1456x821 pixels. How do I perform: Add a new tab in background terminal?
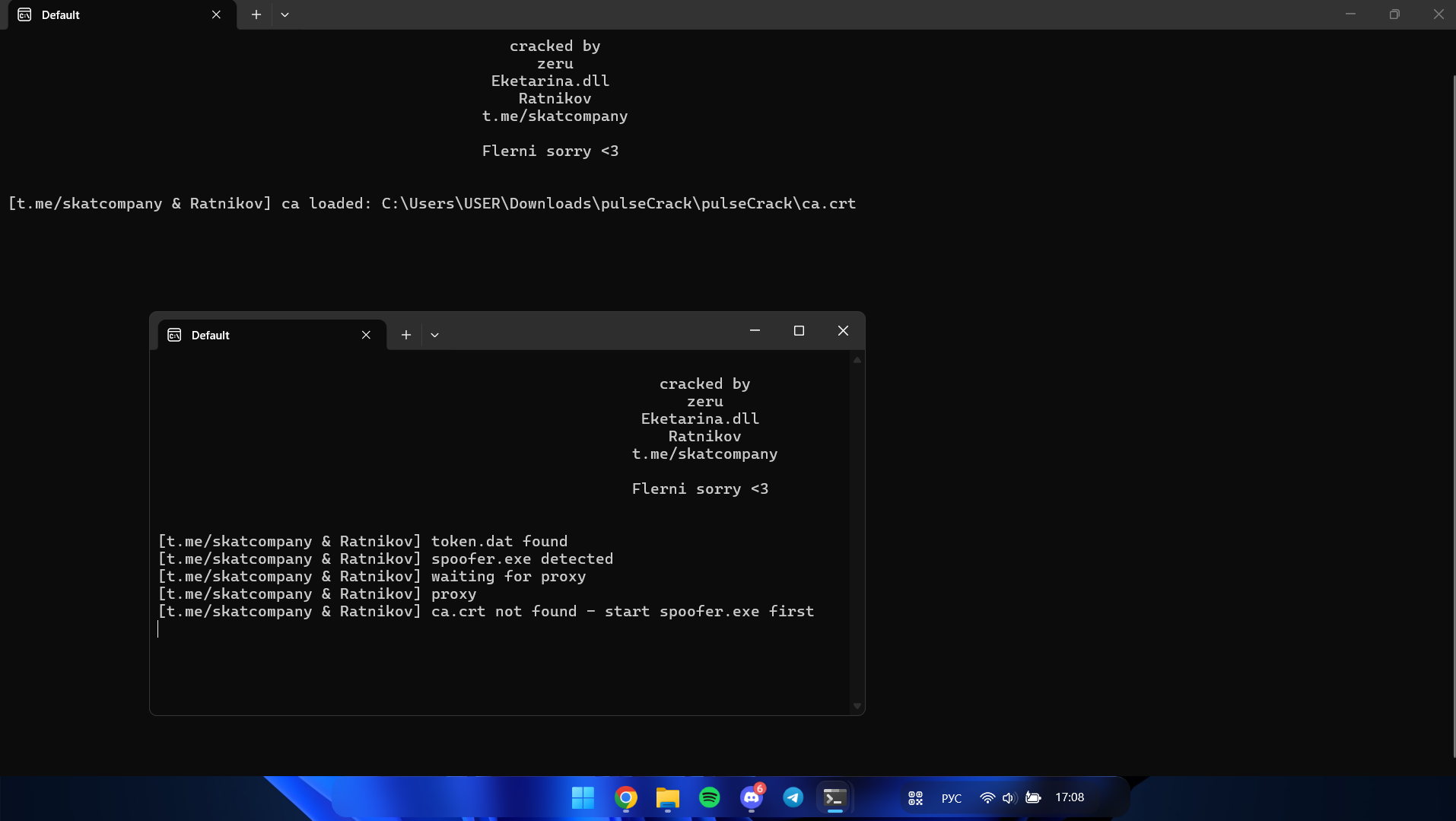(x=256, y=15)
